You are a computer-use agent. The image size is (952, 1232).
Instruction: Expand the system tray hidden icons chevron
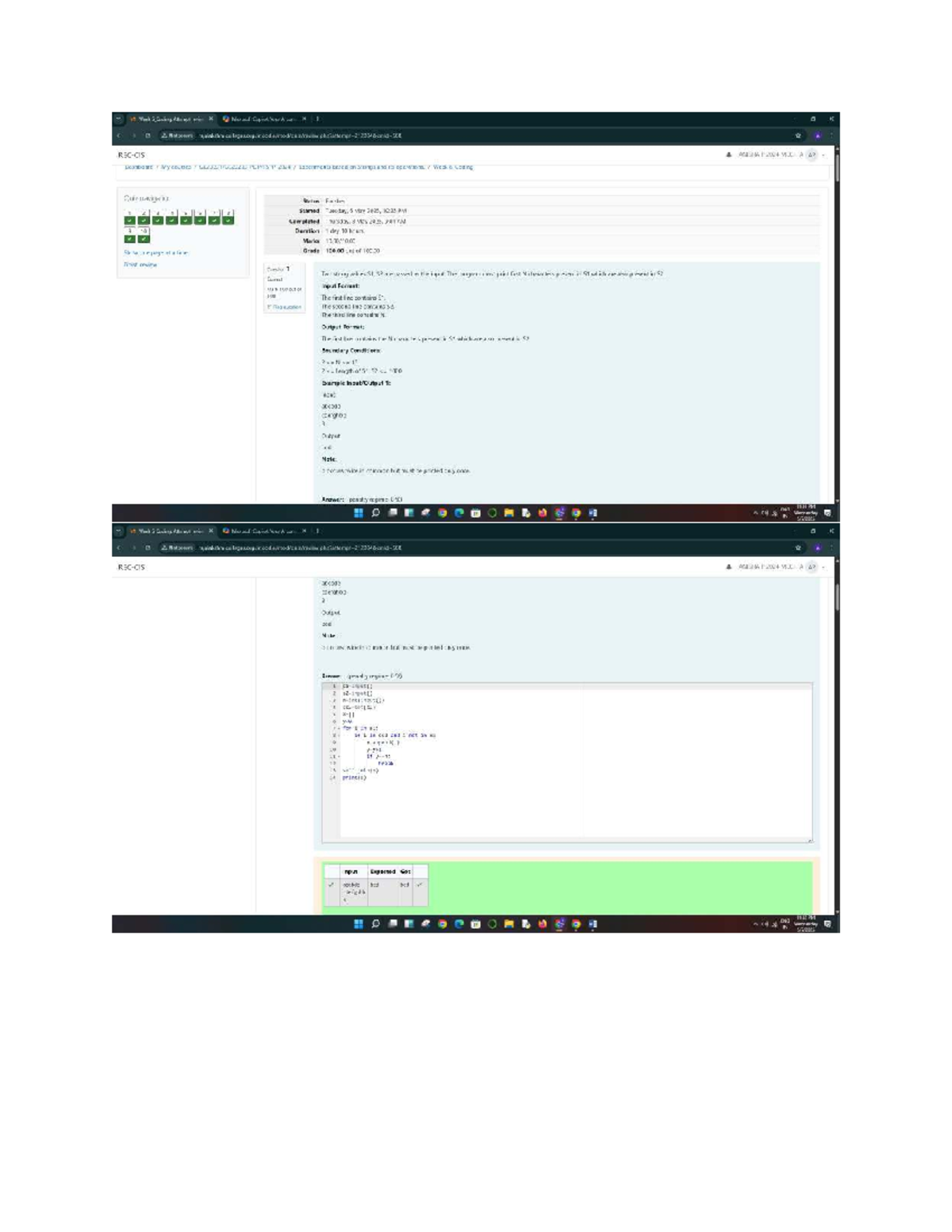[x=756, y=513]
